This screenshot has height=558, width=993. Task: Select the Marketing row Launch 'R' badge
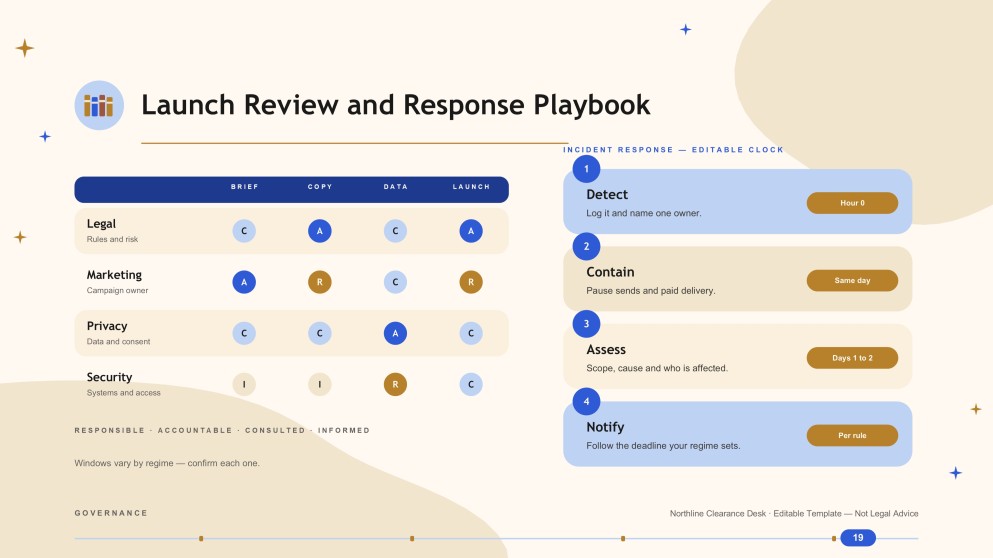pos(471,282)
